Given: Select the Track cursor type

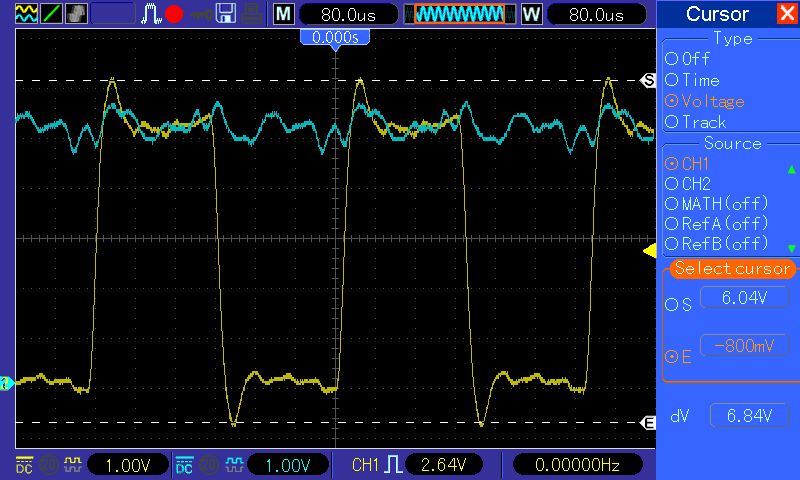Looking at the screenshot, I should [x=695, y=122].
